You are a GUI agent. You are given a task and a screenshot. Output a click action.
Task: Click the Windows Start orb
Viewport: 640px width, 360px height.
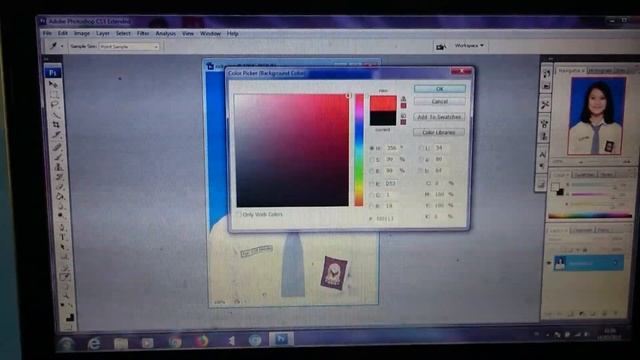click(67, 344)
